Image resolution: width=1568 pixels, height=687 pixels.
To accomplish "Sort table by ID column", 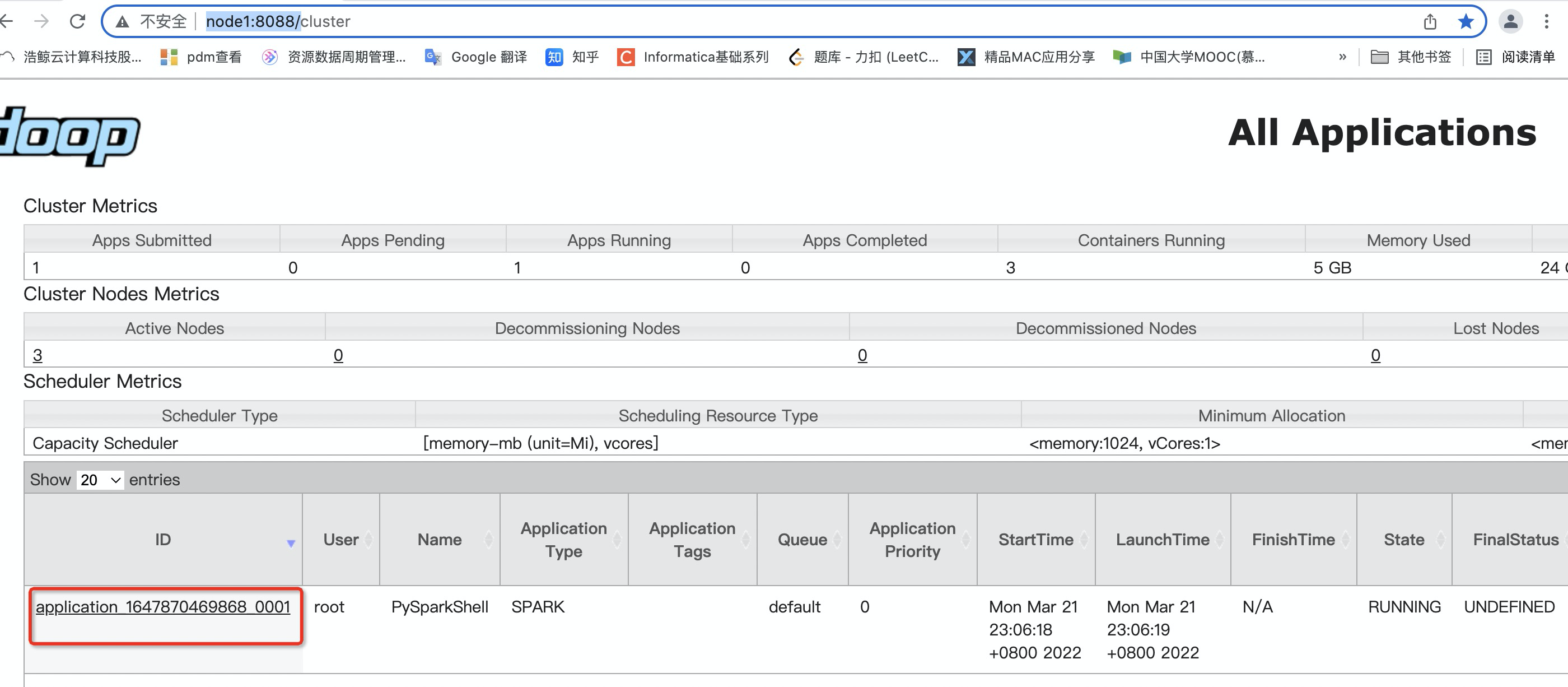I will point(163,540).
